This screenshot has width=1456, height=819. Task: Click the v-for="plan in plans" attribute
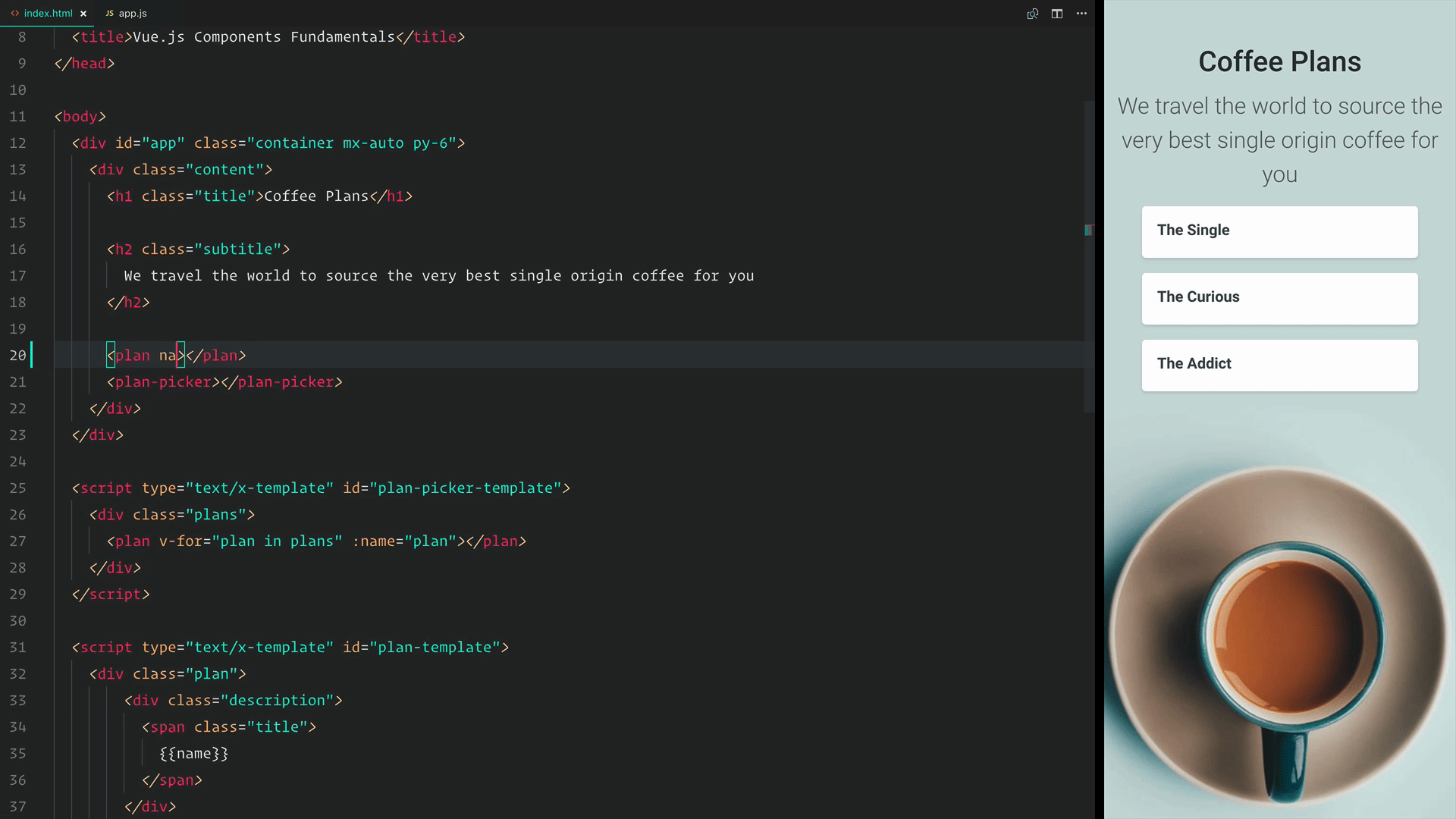pos(250,541)
